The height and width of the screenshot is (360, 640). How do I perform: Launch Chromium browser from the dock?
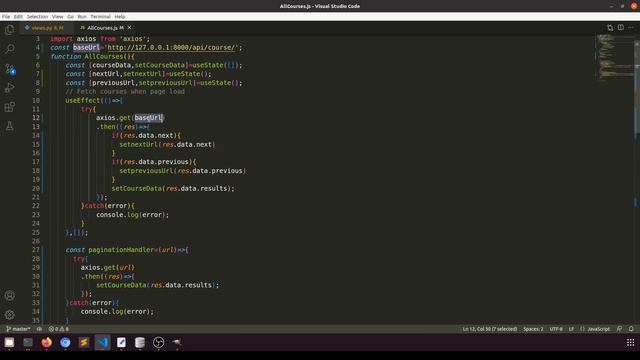pos(65,342)
